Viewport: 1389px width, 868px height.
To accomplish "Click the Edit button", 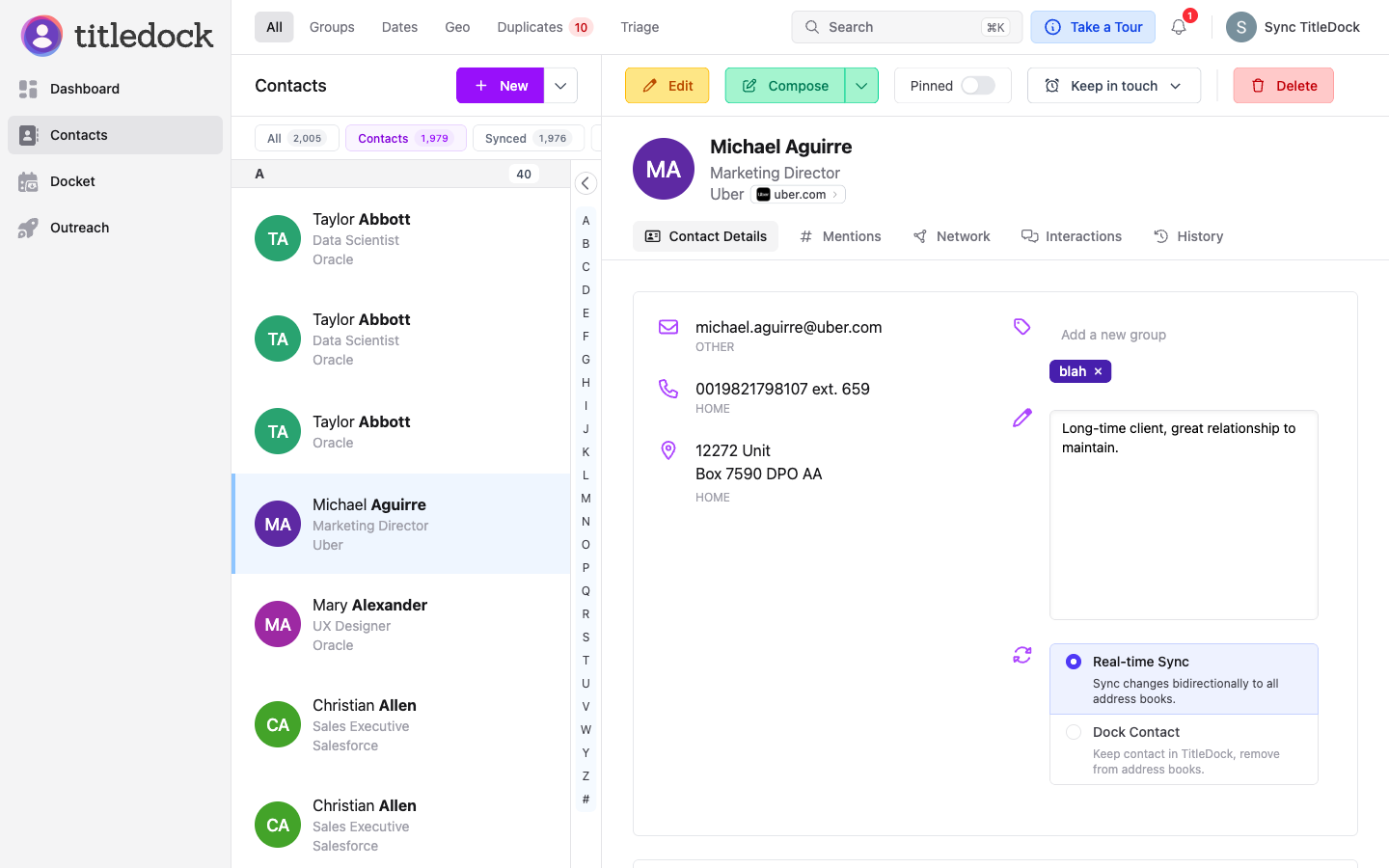I will tap(667, 86).
